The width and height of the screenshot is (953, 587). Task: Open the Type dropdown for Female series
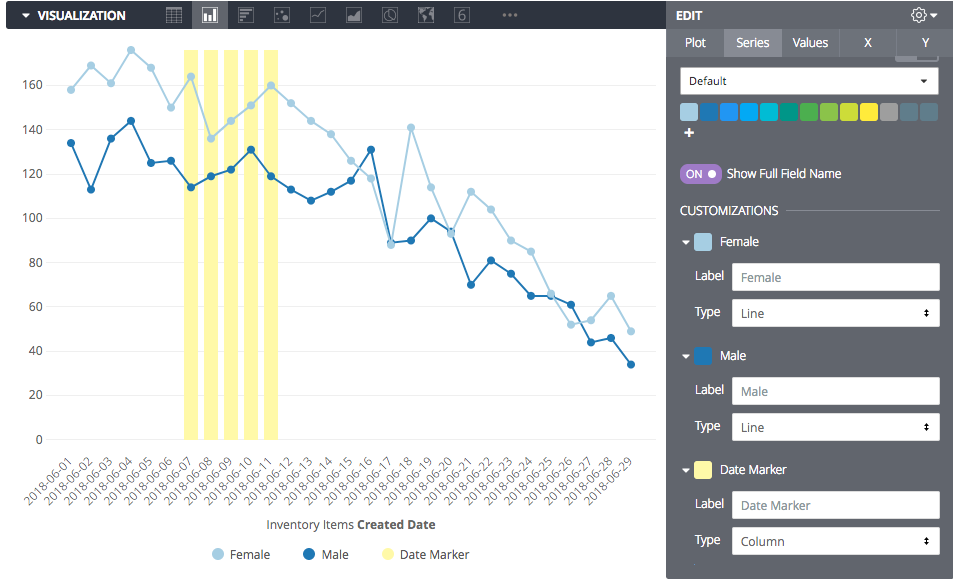click(836, 313)
